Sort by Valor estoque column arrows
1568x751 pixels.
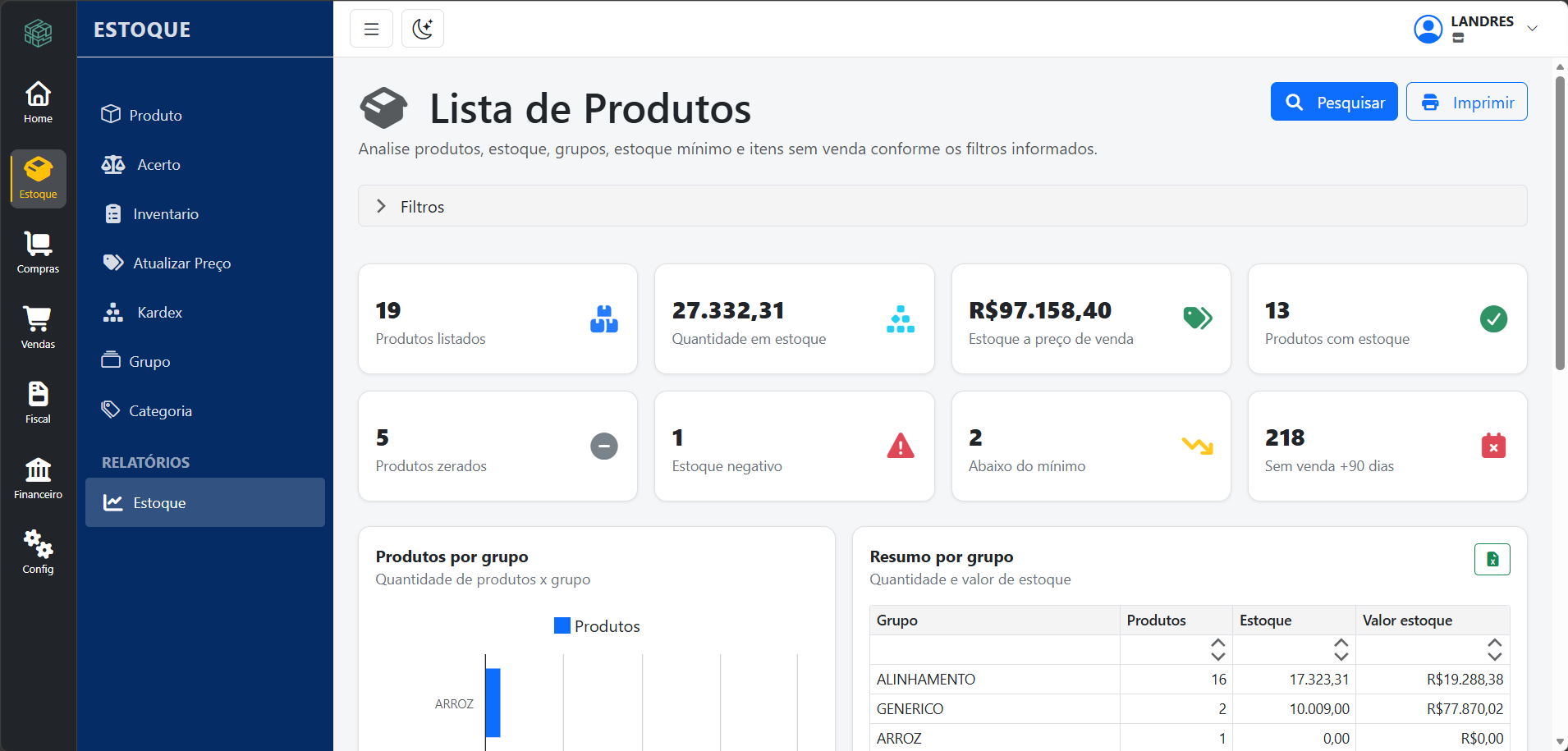[x=1494, y=649]
